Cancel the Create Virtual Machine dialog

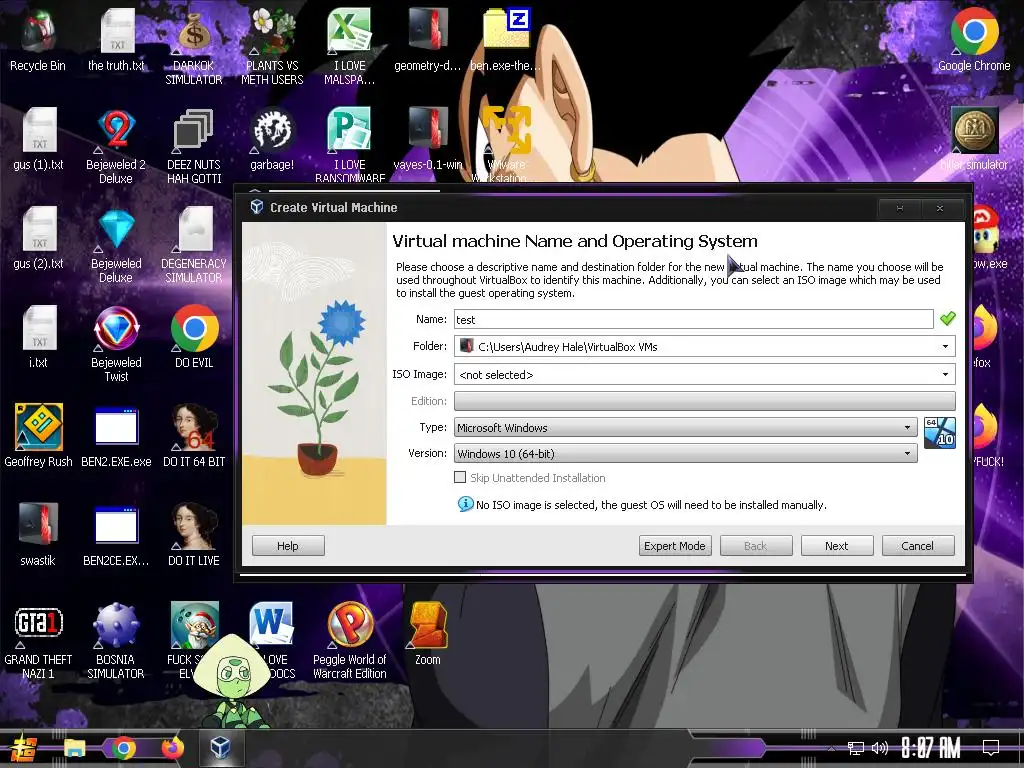coord(918,546)
